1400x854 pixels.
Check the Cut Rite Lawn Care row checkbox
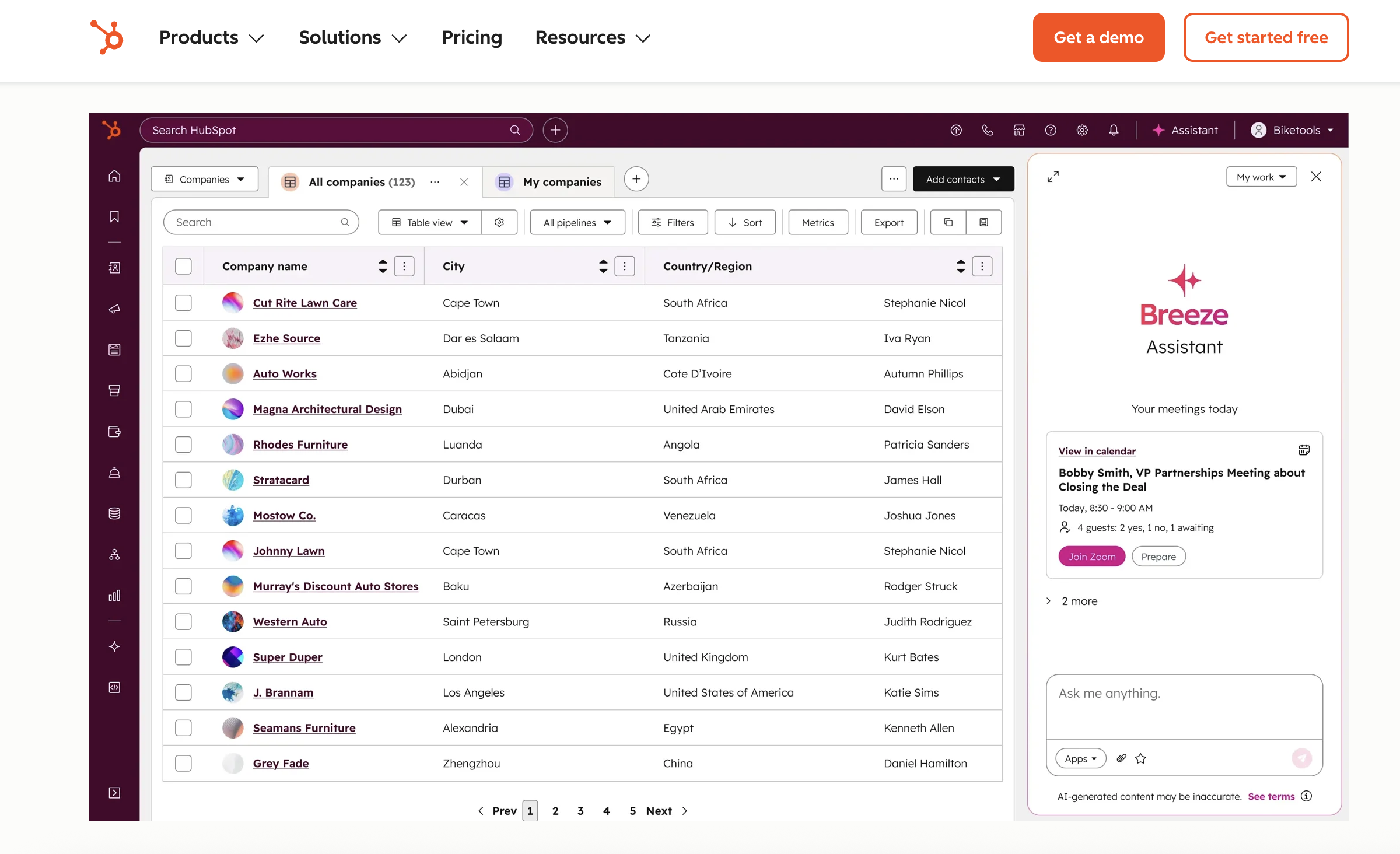pyautogui.click(x=183, y=303)
